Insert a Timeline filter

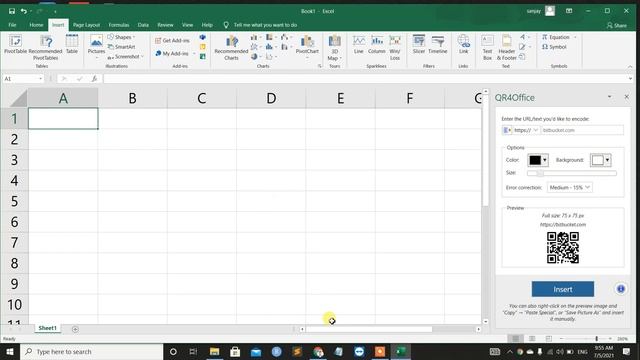coord(438,44)
